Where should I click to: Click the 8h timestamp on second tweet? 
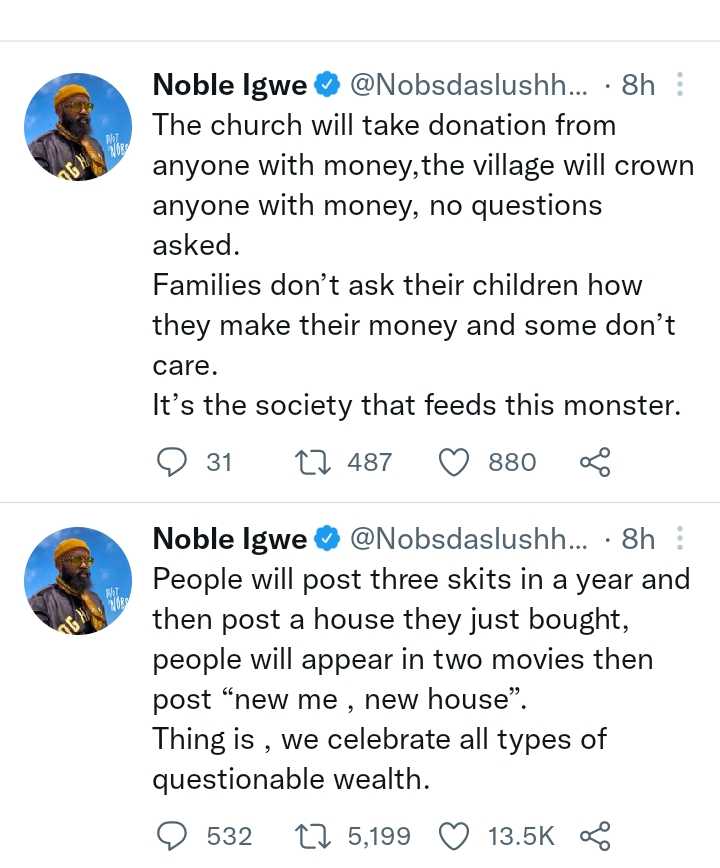638,539
